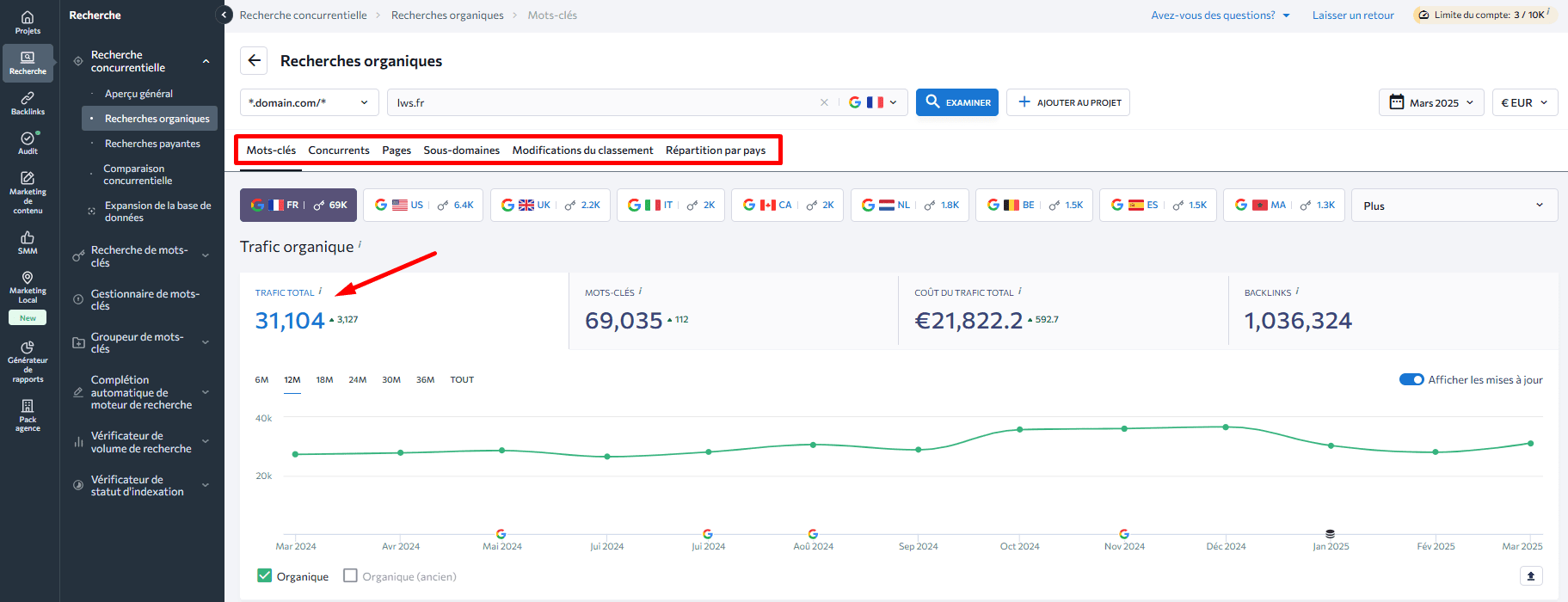Open Pack agence
This screenshot has height=602, width=1568.
coord(28,415)
